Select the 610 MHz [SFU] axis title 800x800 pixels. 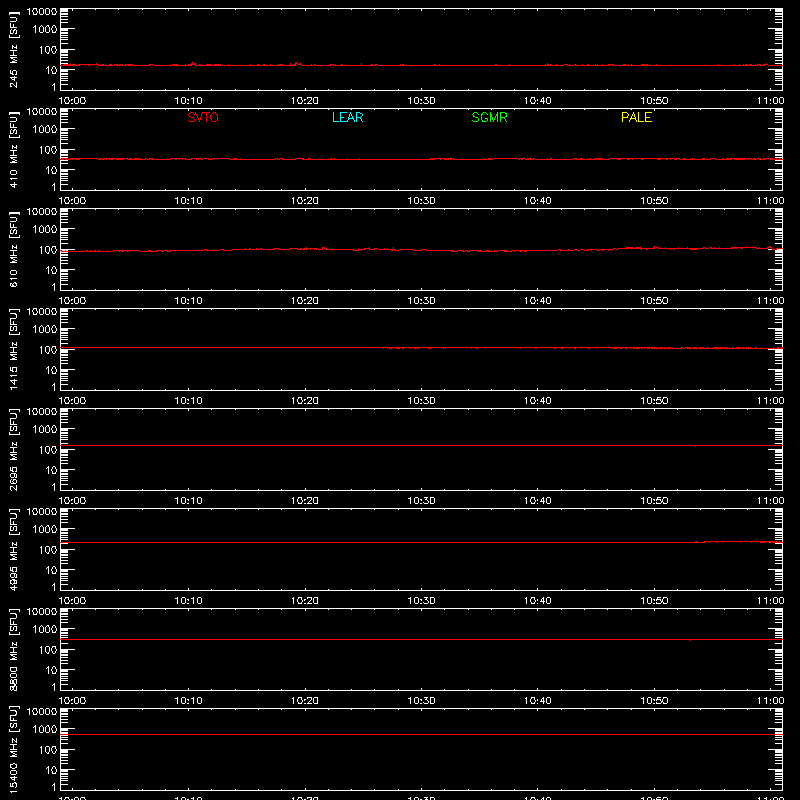click(13, 249)
